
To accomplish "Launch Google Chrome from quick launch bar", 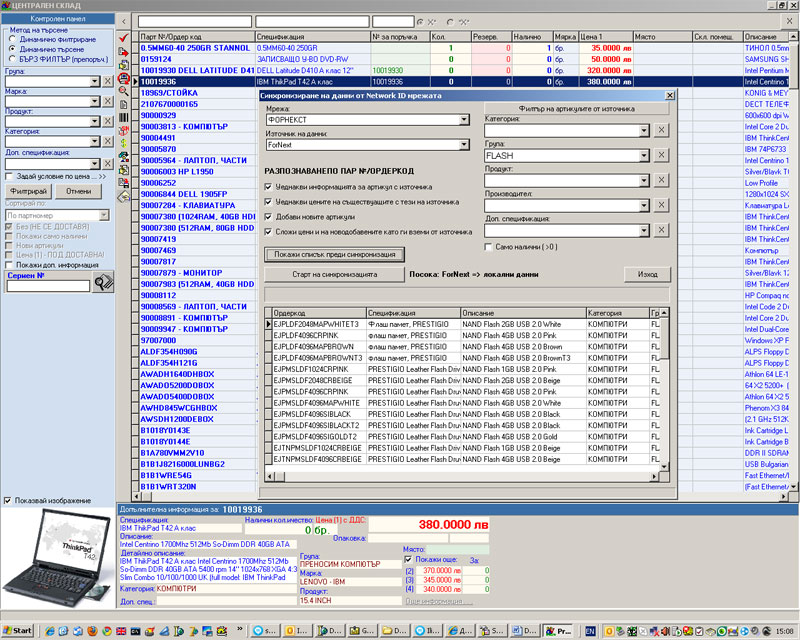I will pos(107,631).
